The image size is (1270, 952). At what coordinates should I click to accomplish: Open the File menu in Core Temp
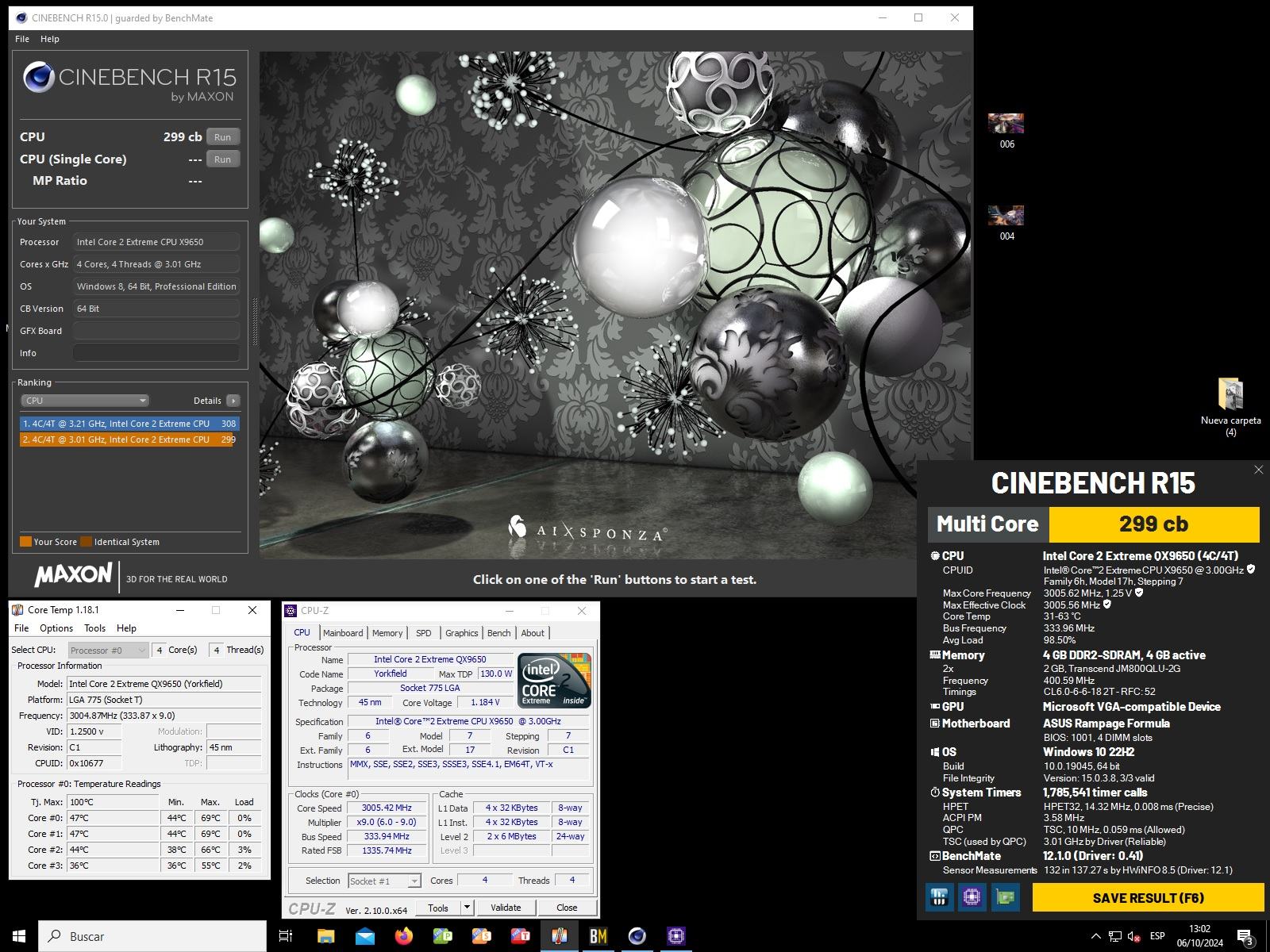click(21, 628)
